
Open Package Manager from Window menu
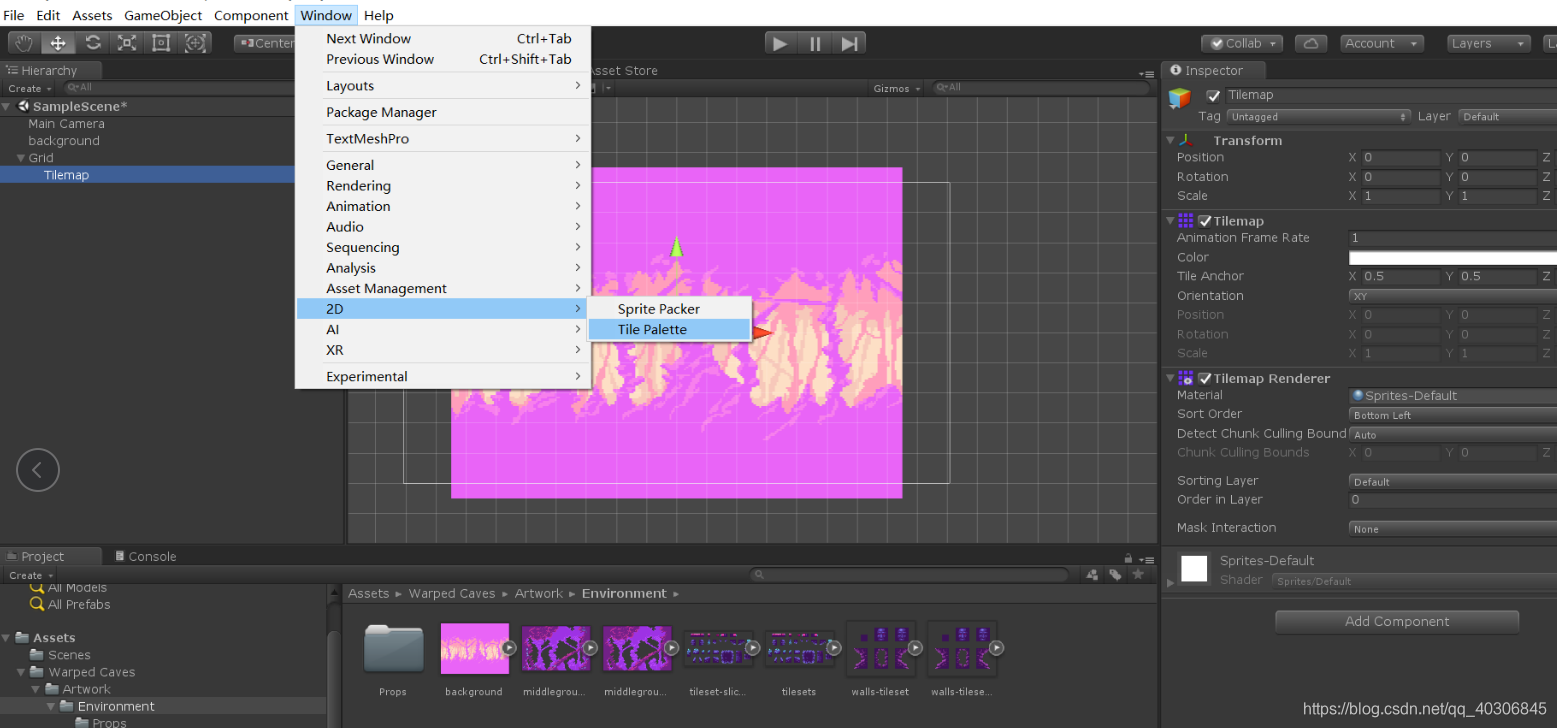(443, 112)
